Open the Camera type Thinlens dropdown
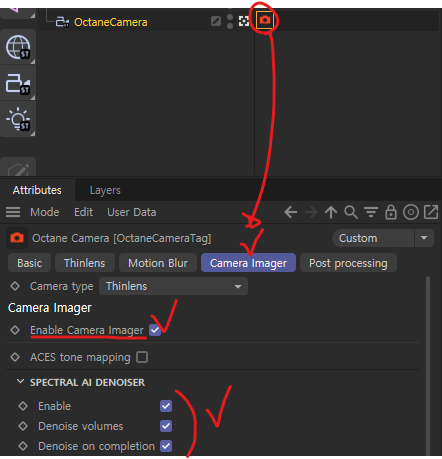 coord(173,286)
